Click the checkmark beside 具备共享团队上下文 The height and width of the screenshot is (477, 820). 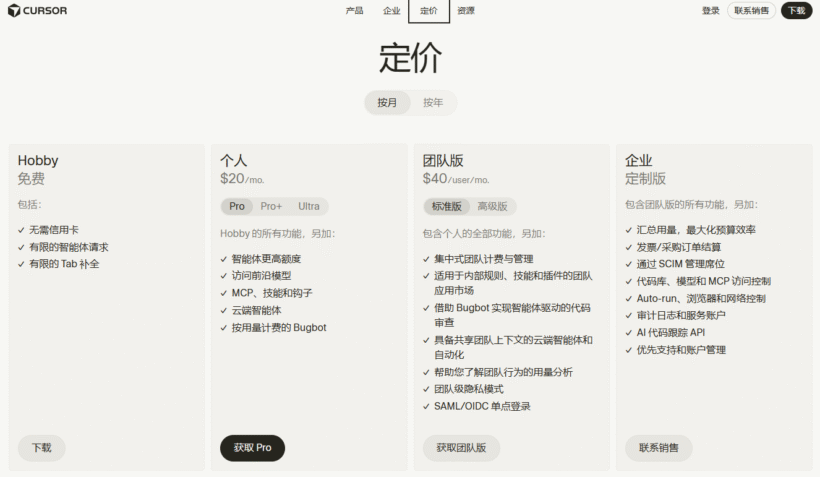(x=426, y=340)
